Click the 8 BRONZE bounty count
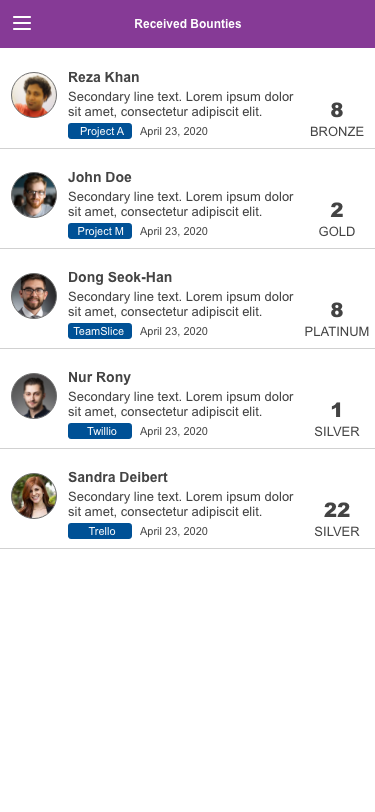Image resolution: width=375 pixels, height=812 pixels. (x=337, y=120)
